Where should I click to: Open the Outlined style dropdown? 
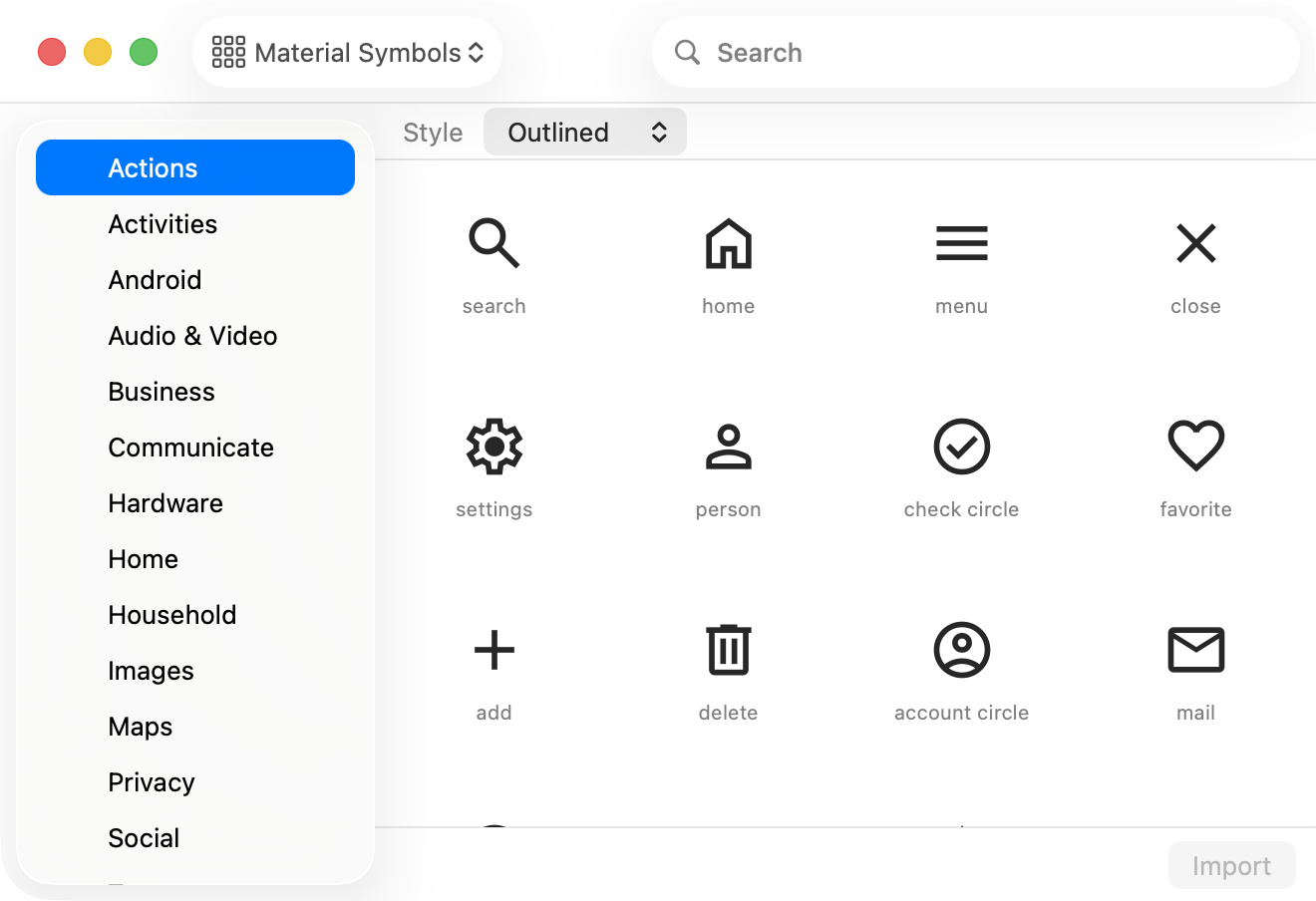pyautogui.click(x=585, y=132)
